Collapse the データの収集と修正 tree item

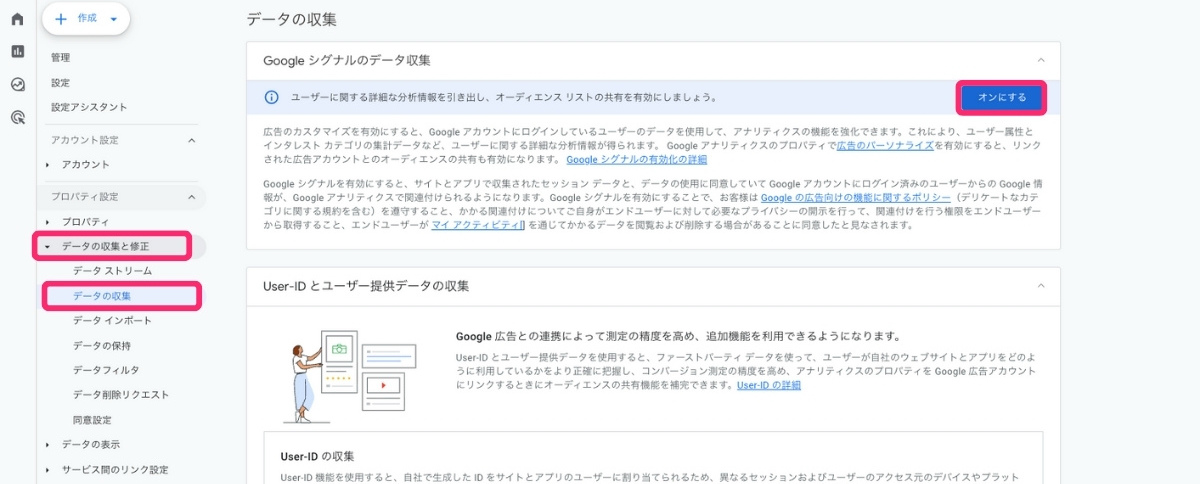[x=47, y=246]
